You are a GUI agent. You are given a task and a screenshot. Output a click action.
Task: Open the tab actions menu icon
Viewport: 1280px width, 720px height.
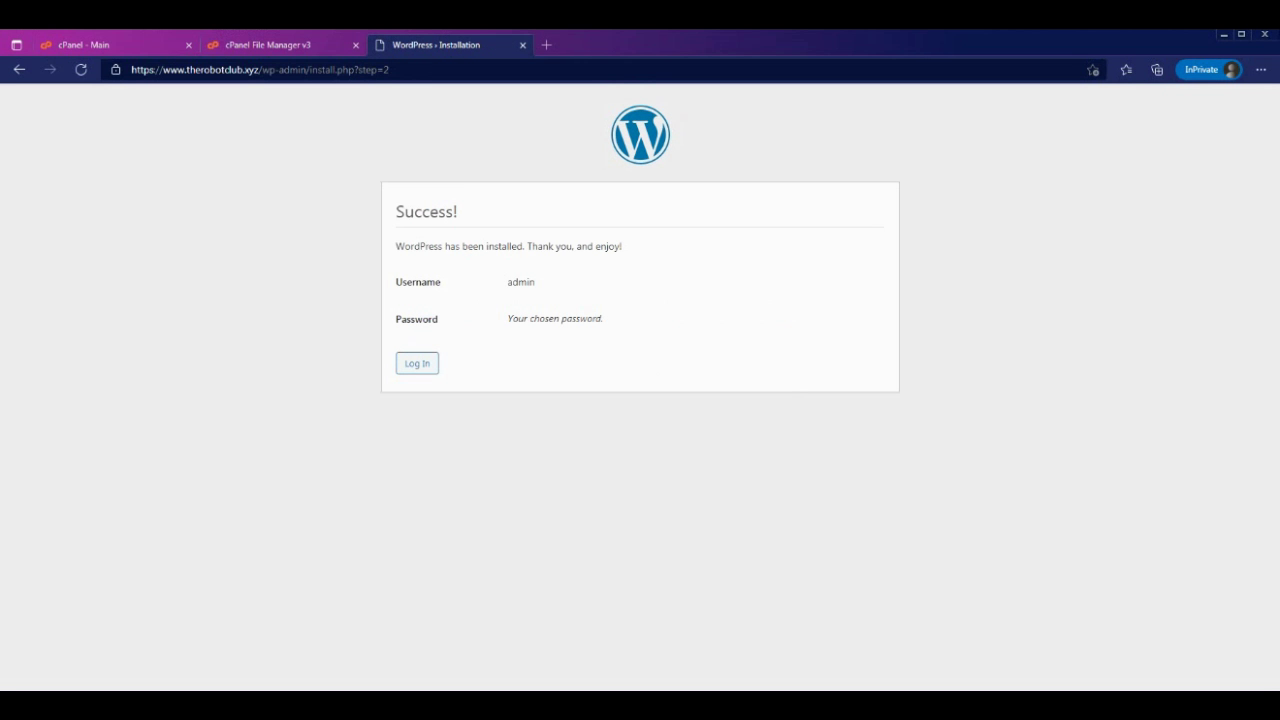(16, 45)
